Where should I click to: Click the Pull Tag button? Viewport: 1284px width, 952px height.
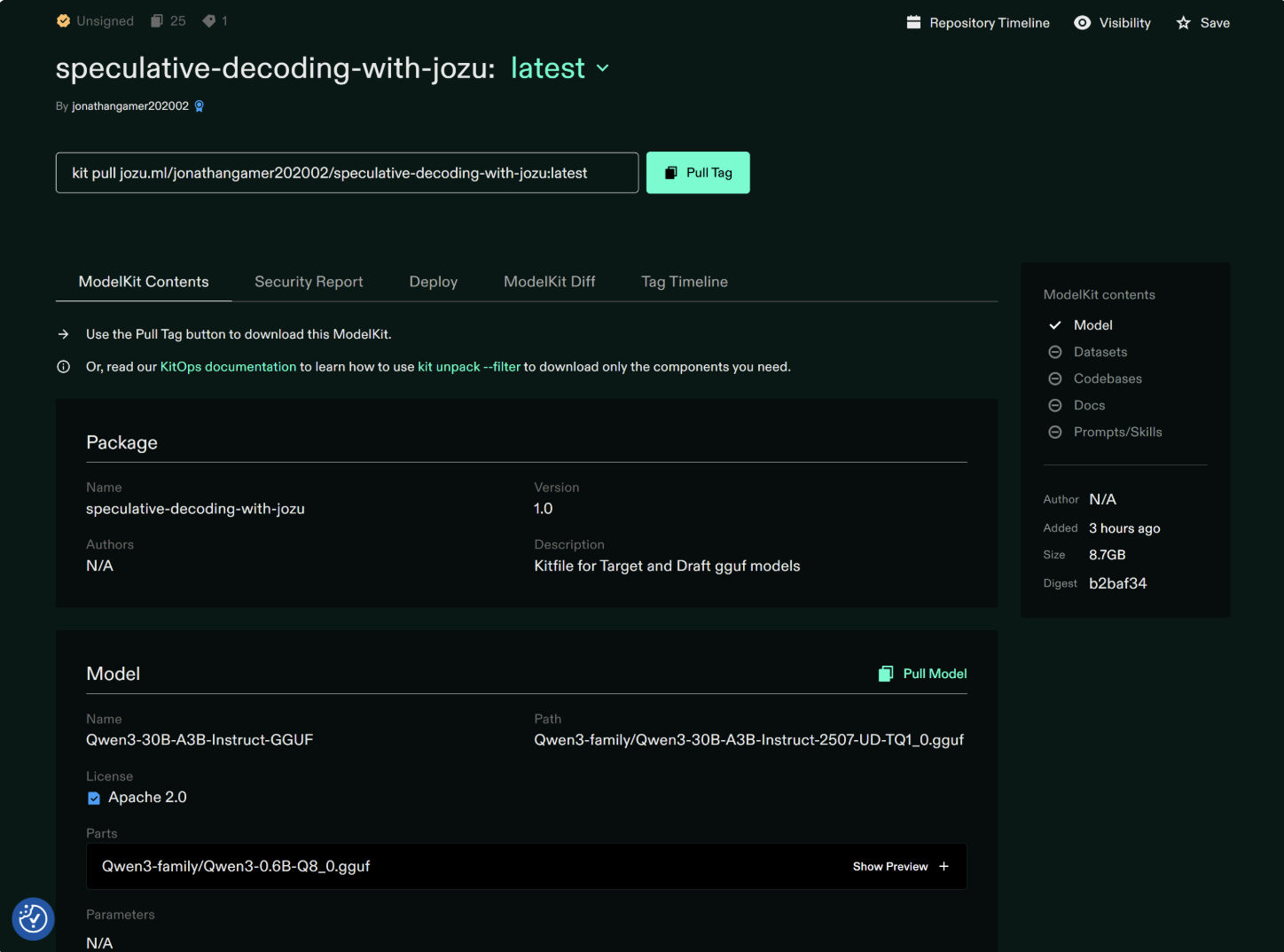point(698,173)
